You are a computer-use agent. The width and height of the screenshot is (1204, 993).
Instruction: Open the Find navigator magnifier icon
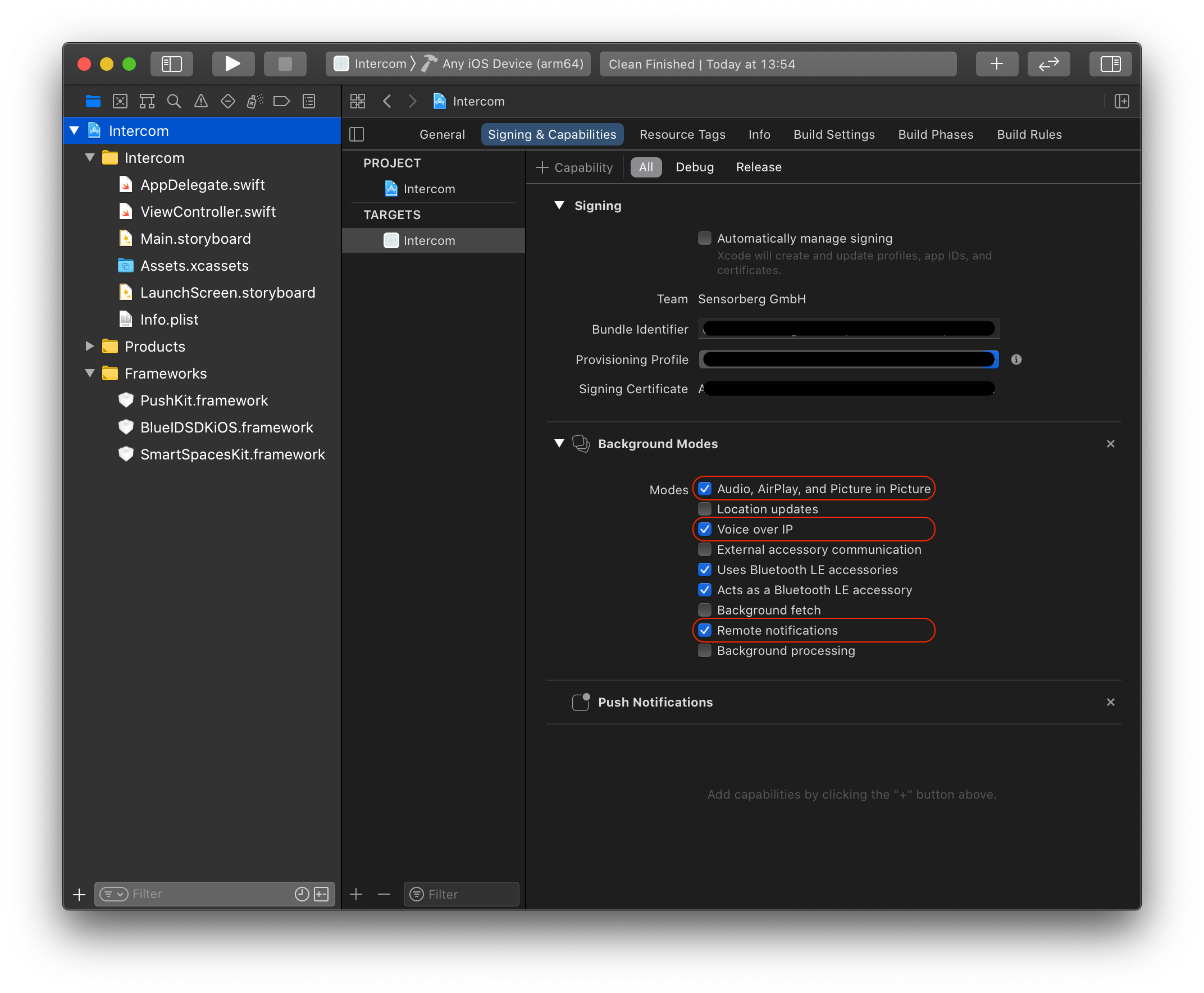pyautogui.click(x=174, y=101)
